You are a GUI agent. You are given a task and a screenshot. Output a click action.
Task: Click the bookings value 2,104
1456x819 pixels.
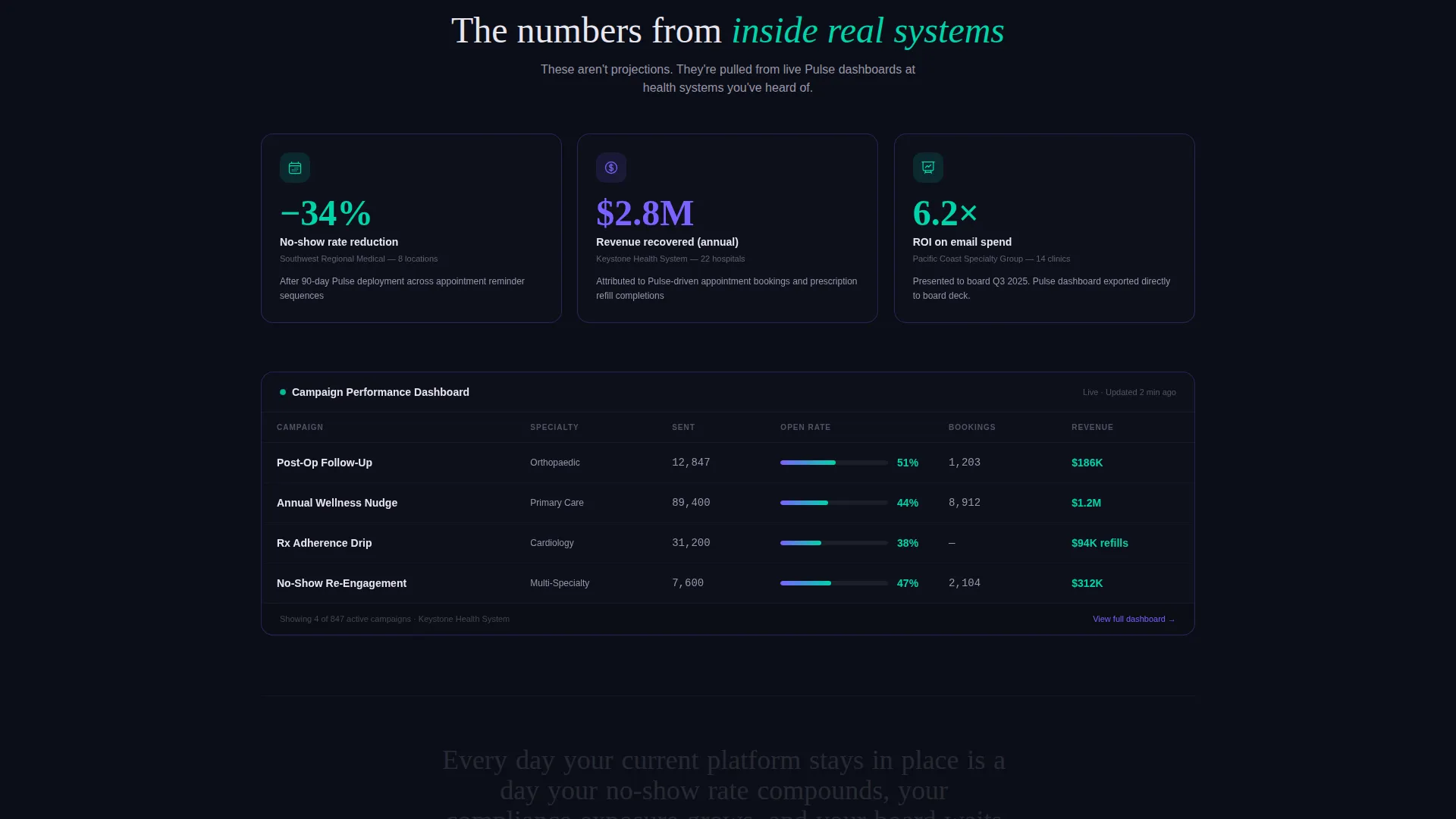click(965, 583)
